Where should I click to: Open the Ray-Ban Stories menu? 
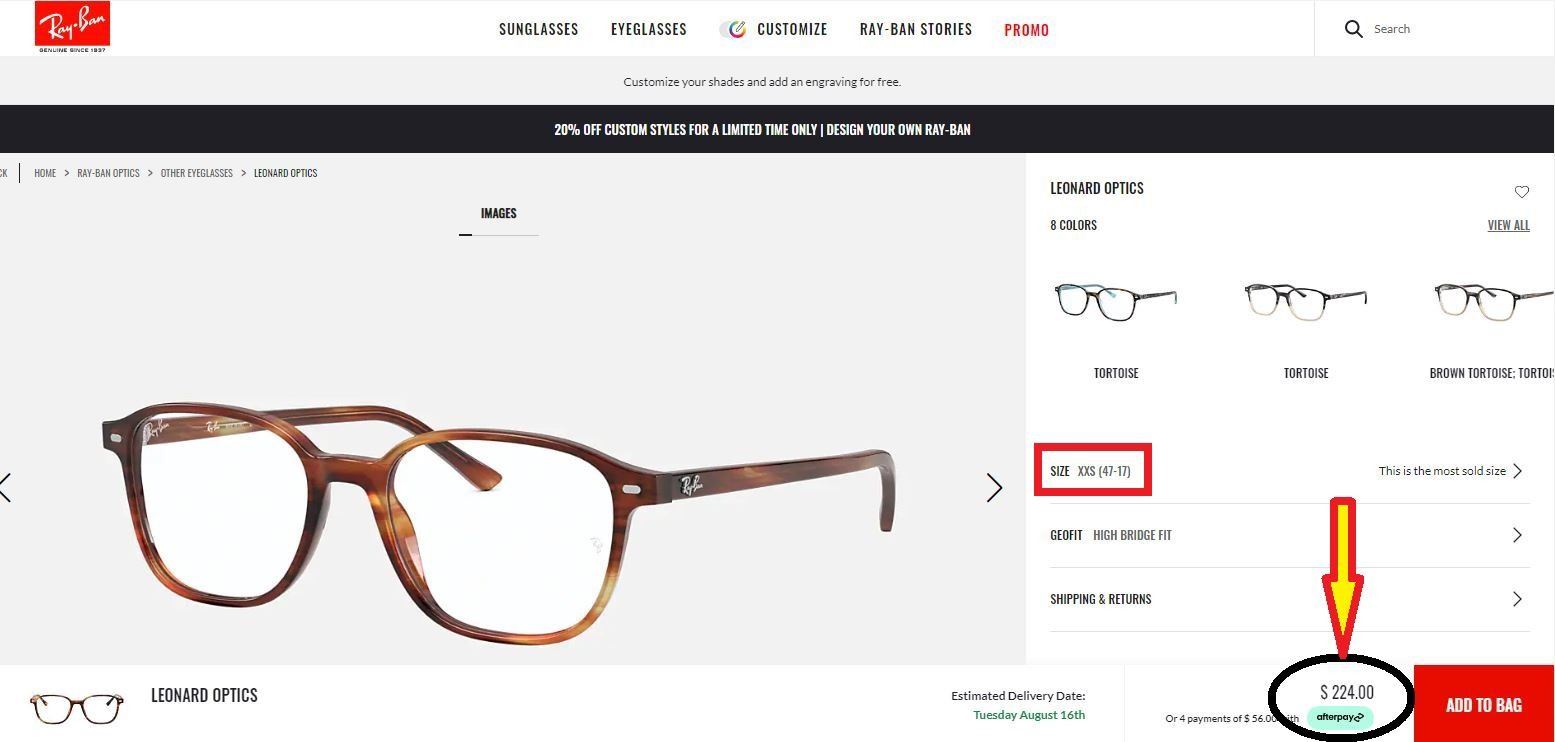click(916, 29)
